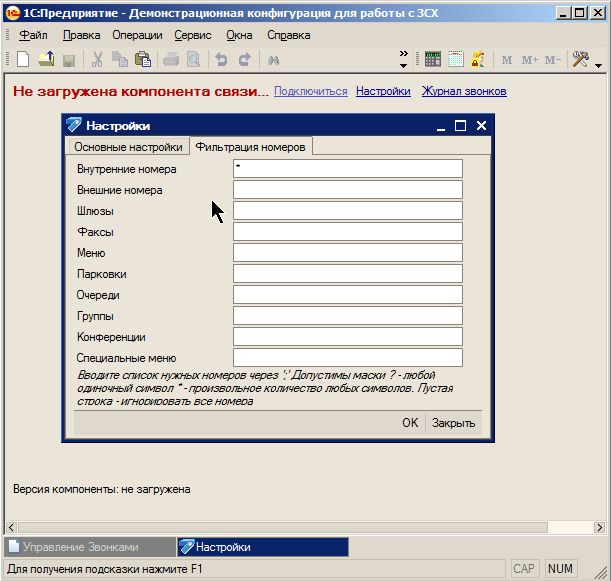Click the tools wrench-and-hammer icon
This screenshot has height=581, width=611.
[579, 60]
